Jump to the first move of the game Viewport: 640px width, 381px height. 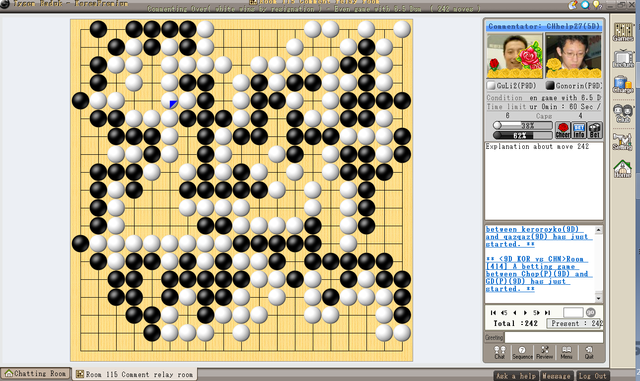point(493,313)
